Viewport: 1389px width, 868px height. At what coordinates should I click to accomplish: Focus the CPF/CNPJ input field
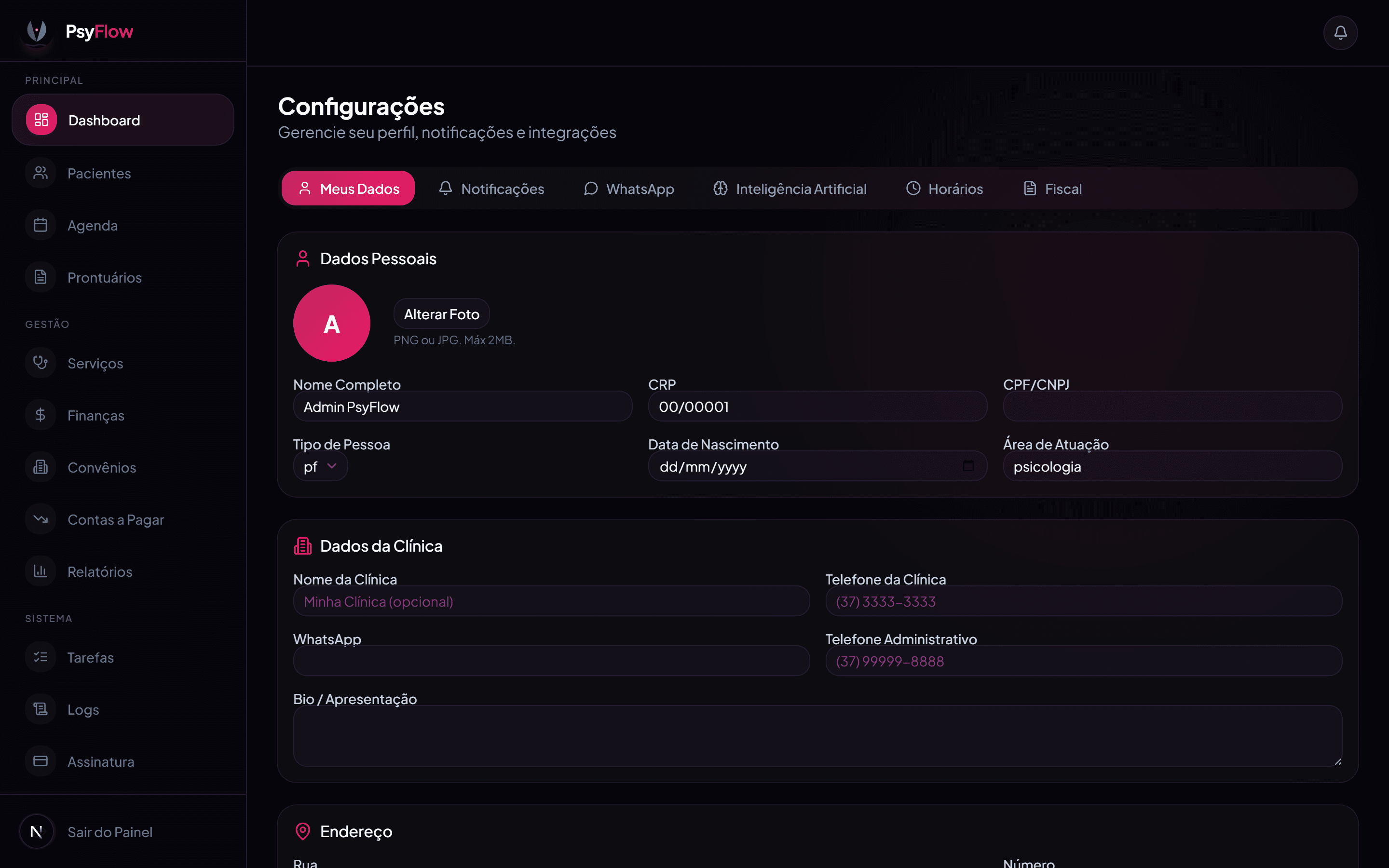coord(1172,407)
